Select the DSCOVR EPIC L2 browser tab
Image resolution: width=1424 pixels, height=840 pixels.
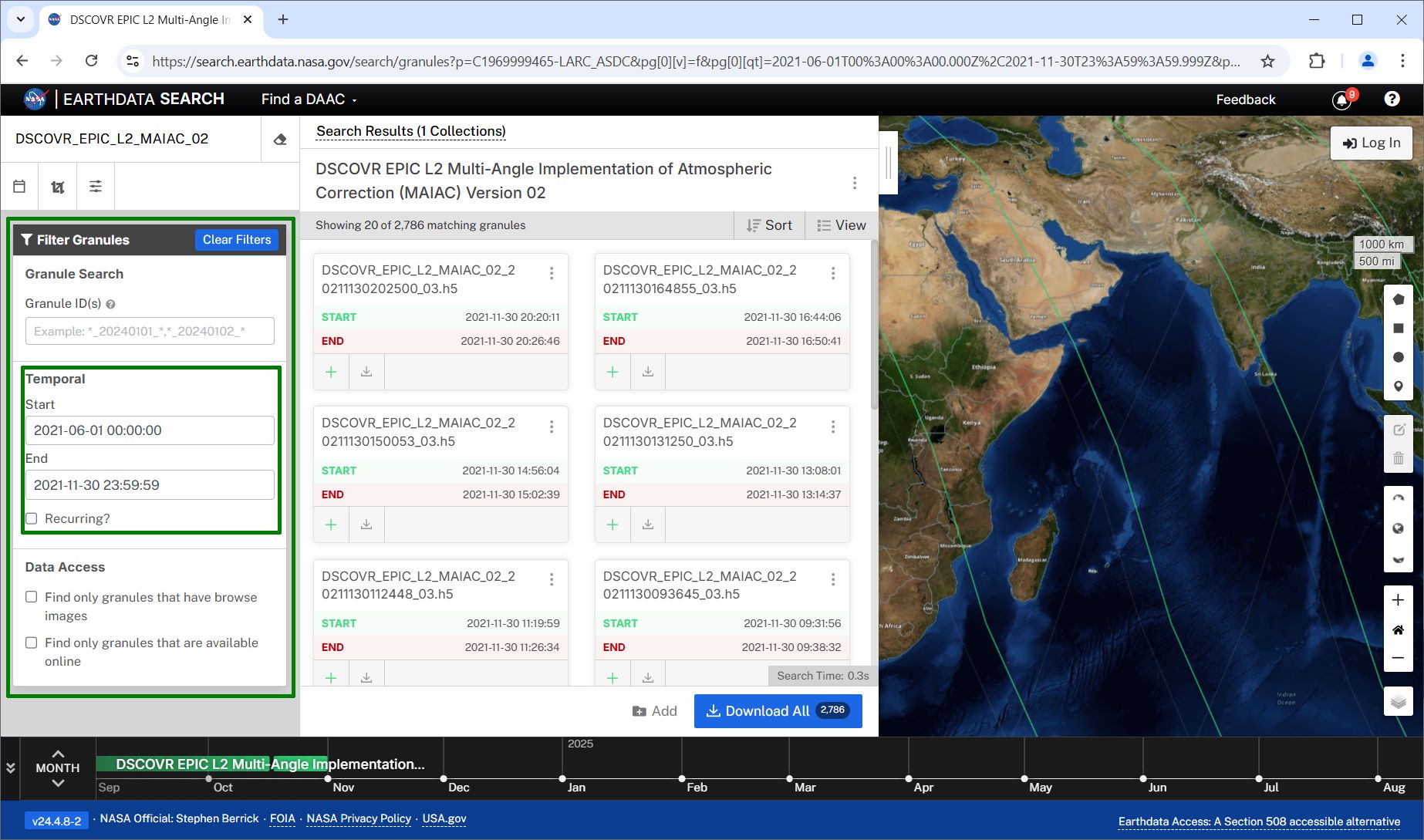click(x=150, y=20)
